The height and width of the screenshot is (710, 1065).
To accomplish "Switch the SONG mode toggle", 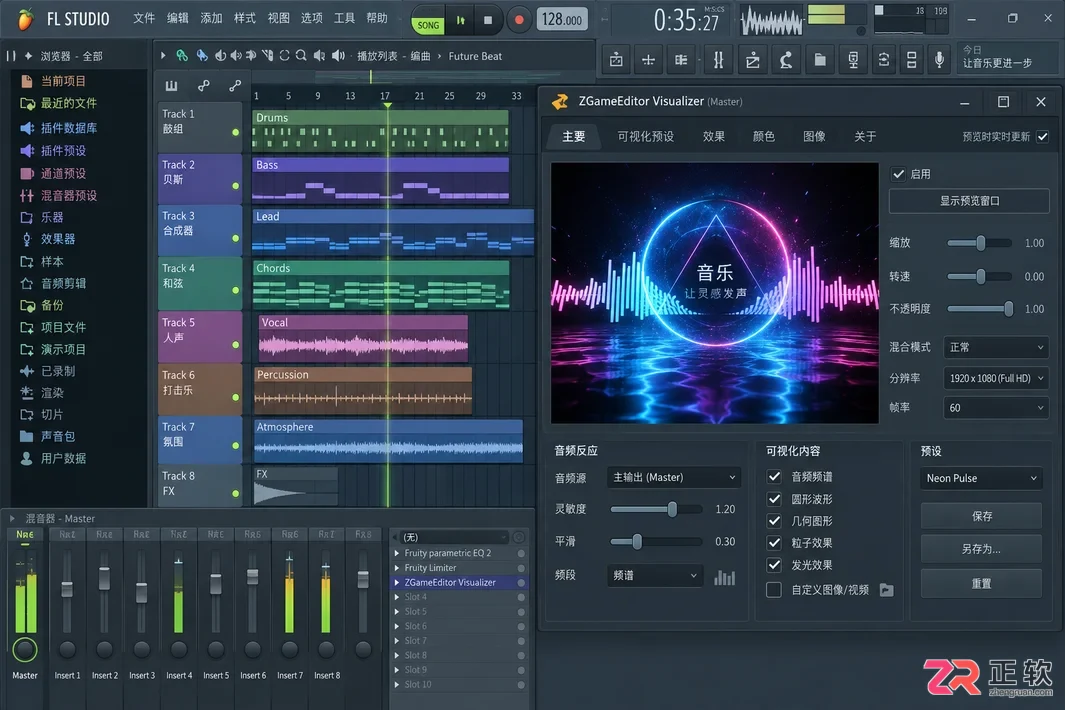I will coord(428,25).
